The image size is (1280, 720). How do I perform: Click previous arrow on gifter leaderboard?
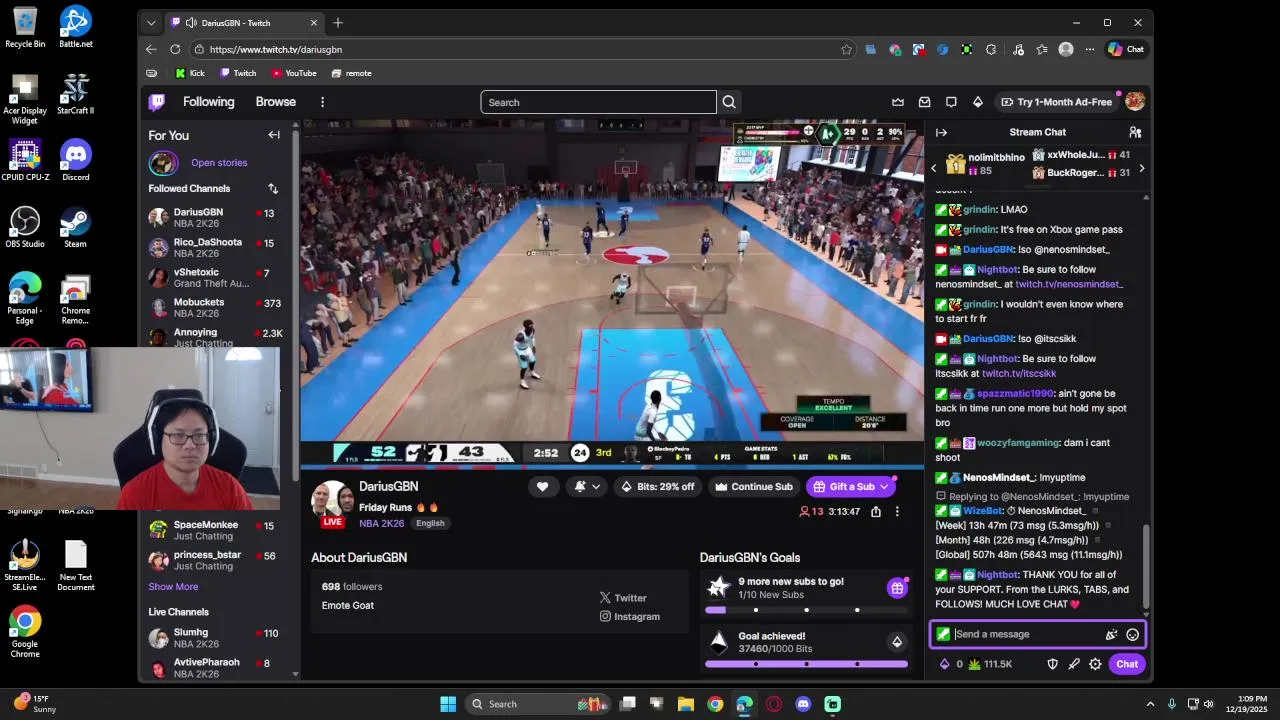click(x=934, y=169)
